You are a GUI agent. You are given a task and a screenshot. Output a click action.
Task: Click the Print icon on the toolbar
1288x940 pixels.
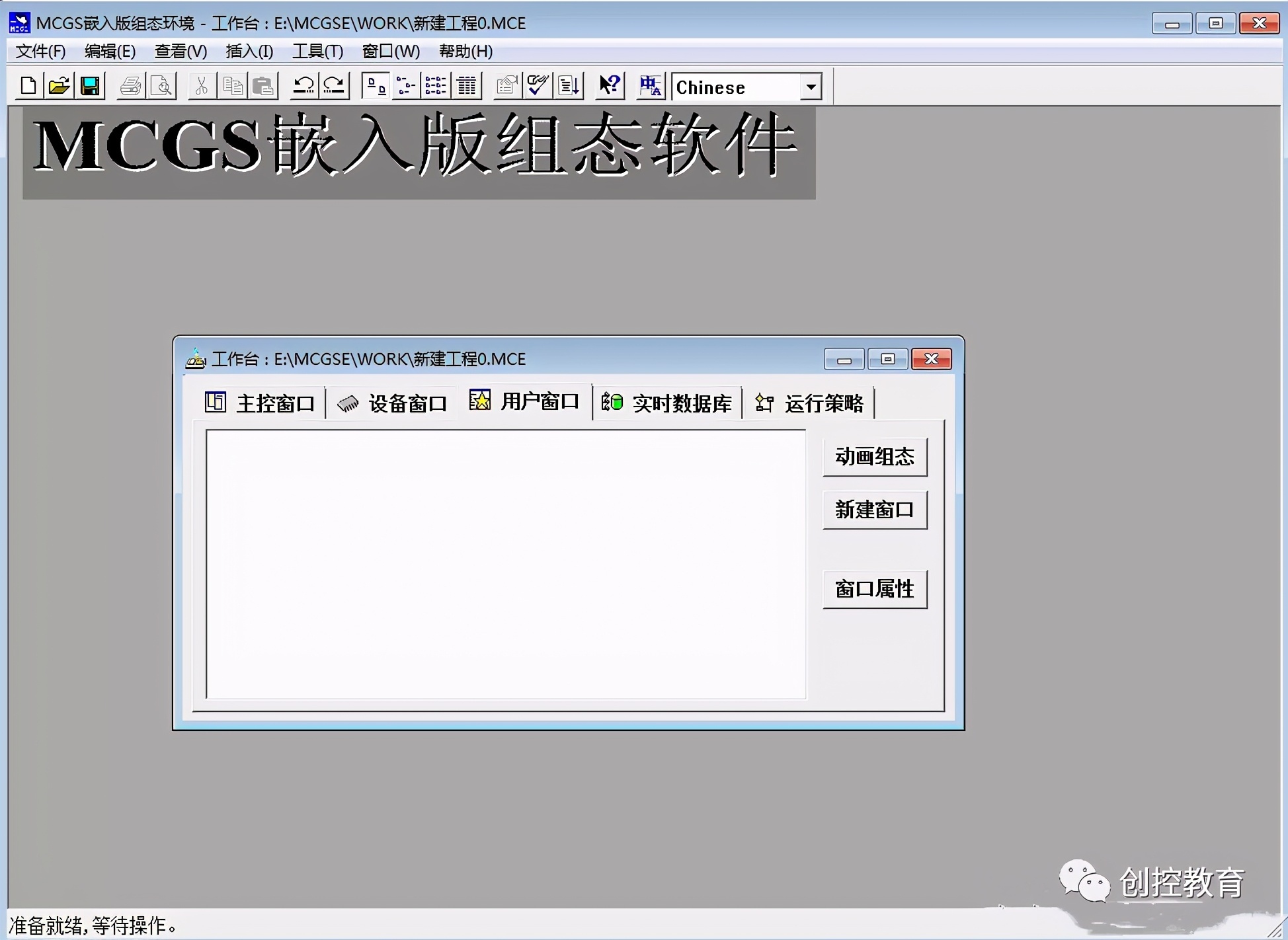click(130, 85)
